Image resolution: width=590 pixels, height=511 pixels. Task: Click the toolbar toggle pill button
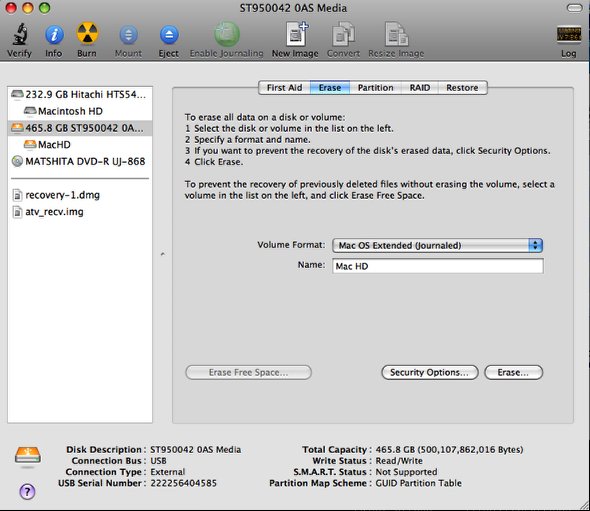(574, 8)
